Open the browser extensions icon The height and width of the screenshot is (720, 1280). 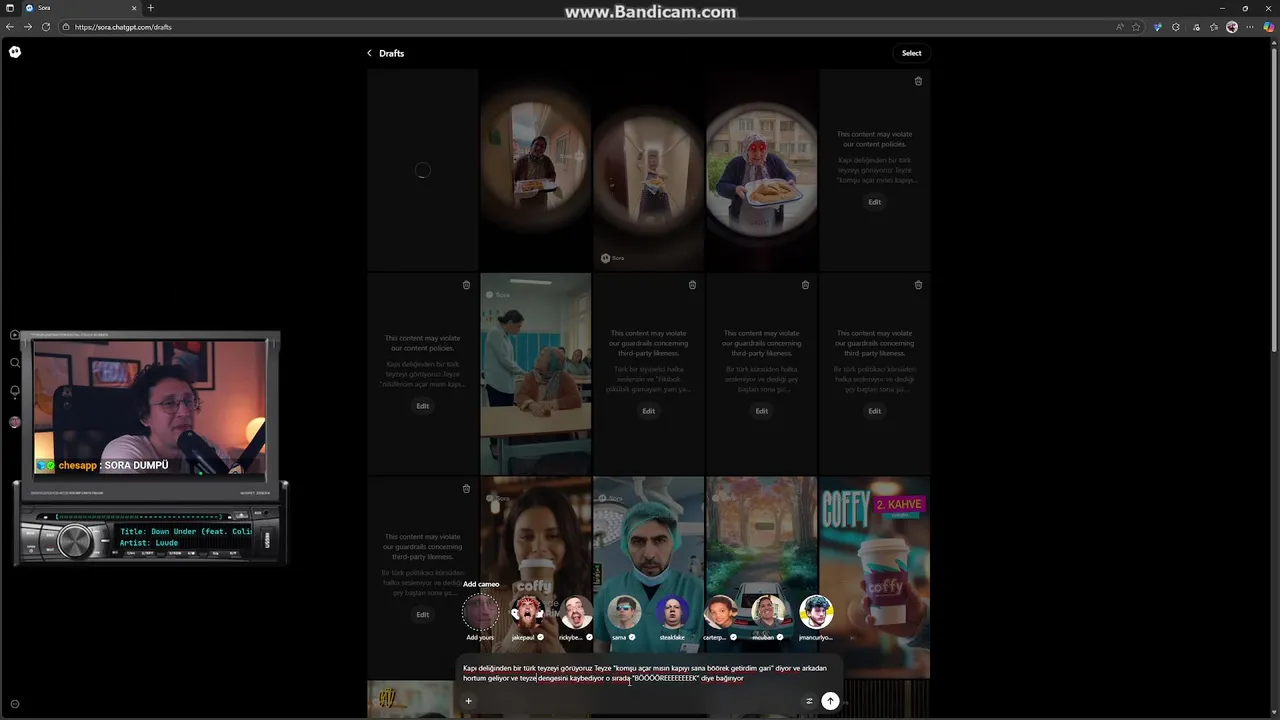(x=1176, y=27)
